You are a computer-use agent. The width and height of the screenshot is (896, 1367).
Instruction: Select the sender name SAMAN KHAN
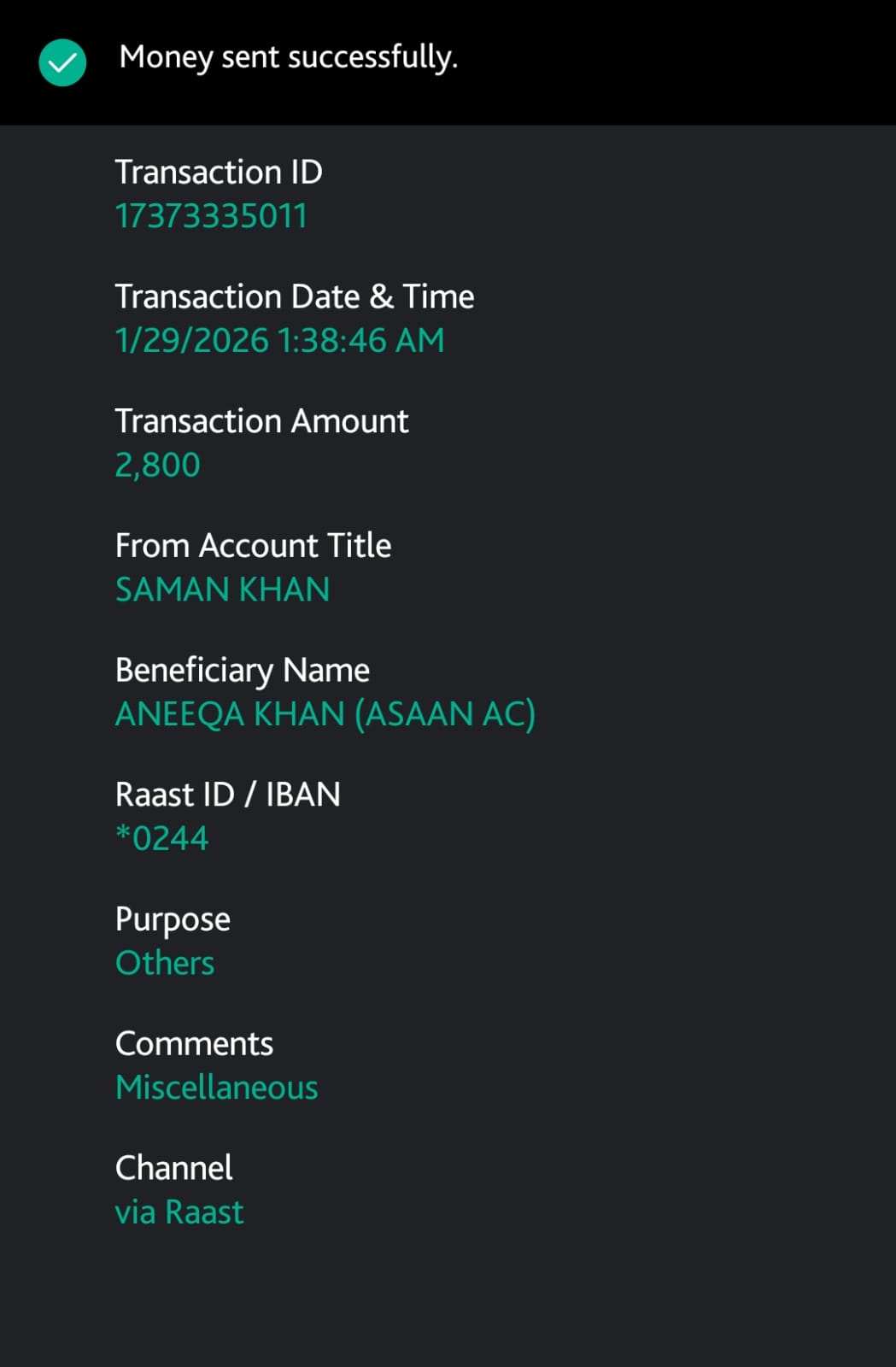[x=223, y=590]
